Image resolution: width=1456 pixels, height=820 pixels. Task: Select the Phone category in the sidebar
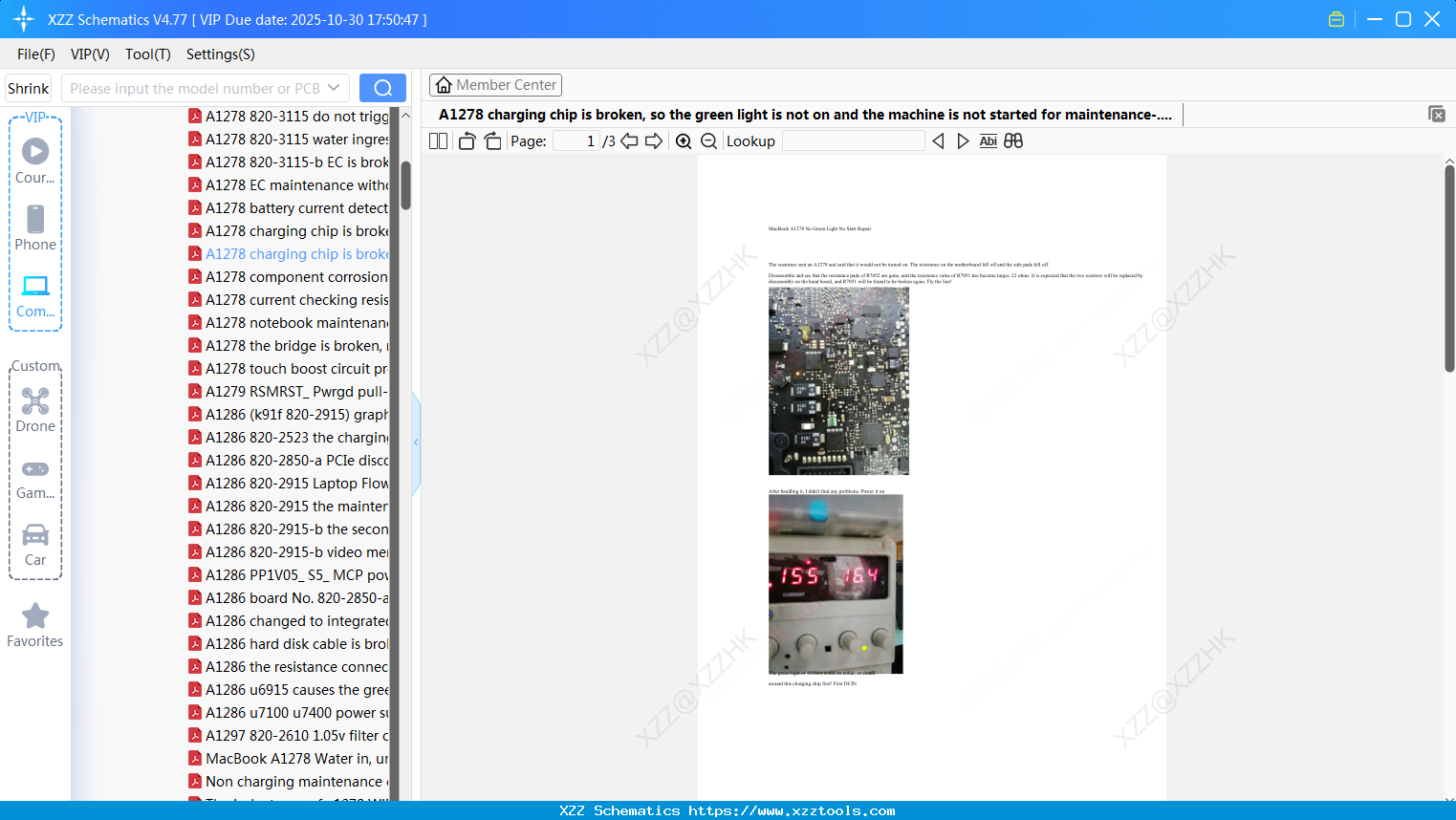pos(35,228)
